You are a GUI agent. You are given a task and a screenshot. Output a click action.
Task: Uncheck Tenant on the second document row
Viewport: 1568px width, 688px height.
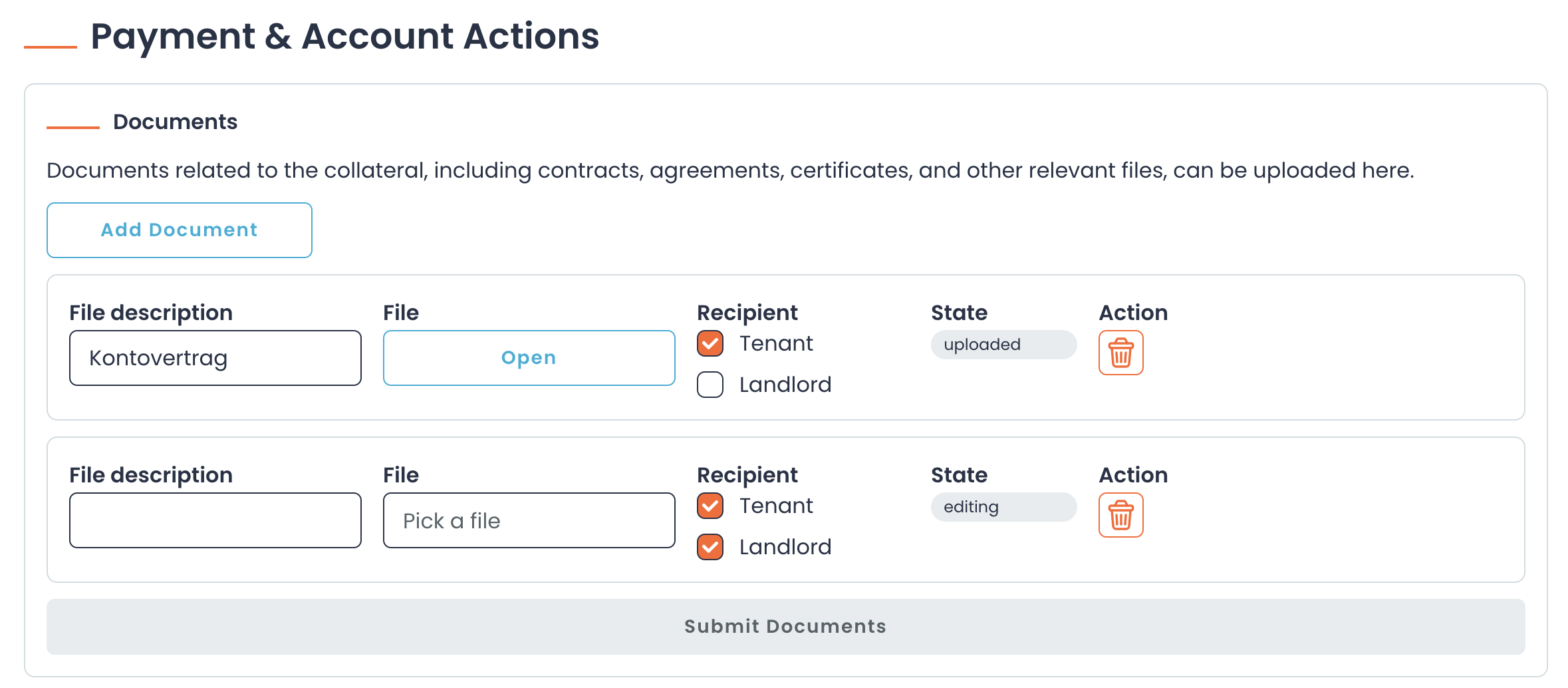(710, 506)
